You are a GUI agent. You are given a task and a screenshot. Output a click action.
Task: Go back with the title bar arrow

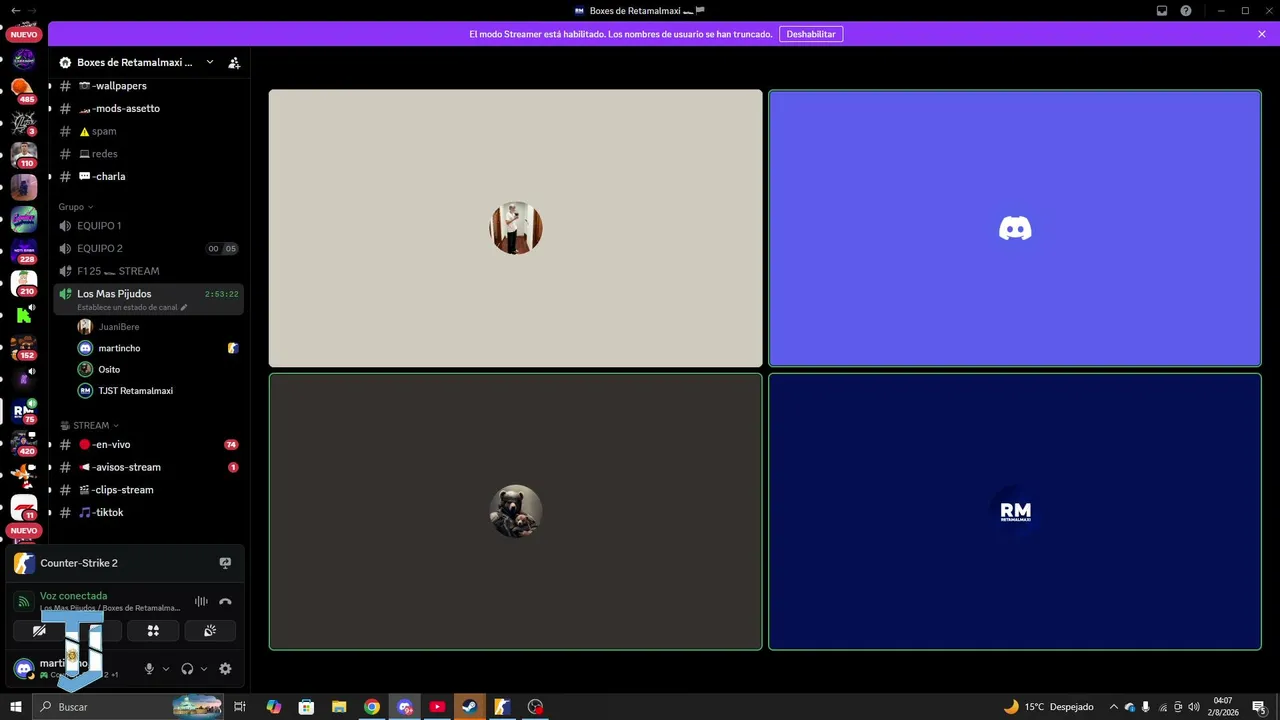pyautogui.click(x=14, y=11)
